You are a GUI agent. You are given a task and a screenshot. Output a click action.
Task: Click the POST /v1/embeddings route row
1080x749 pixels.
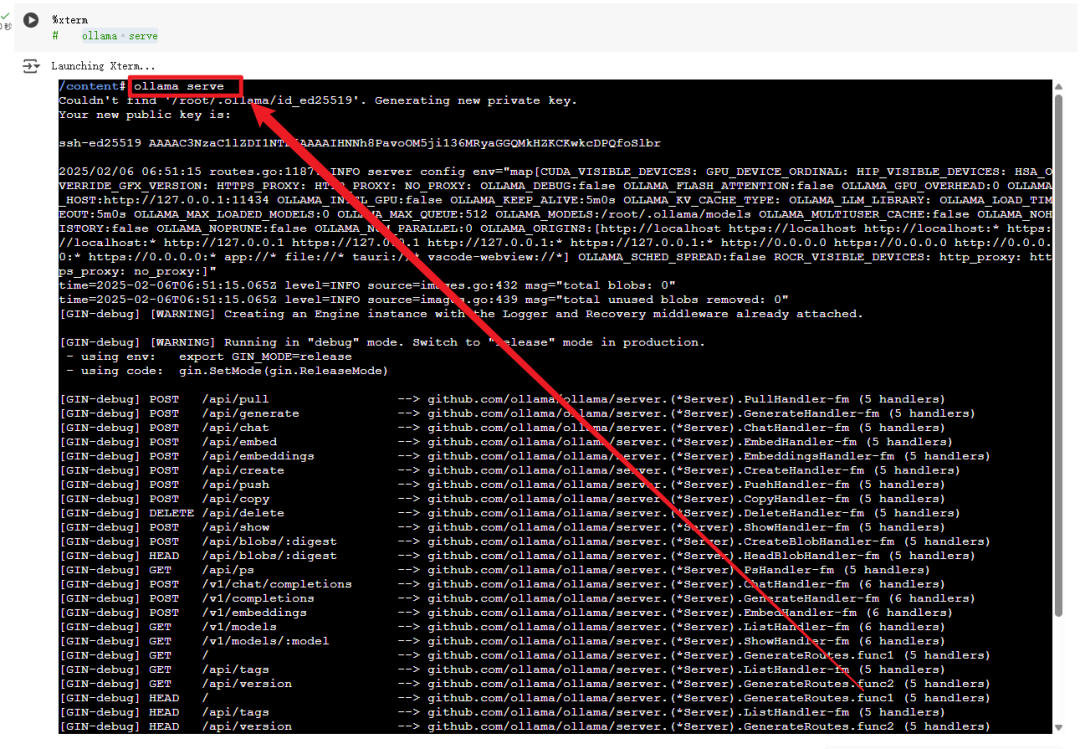pyautogui.click(x=506, y=613)
